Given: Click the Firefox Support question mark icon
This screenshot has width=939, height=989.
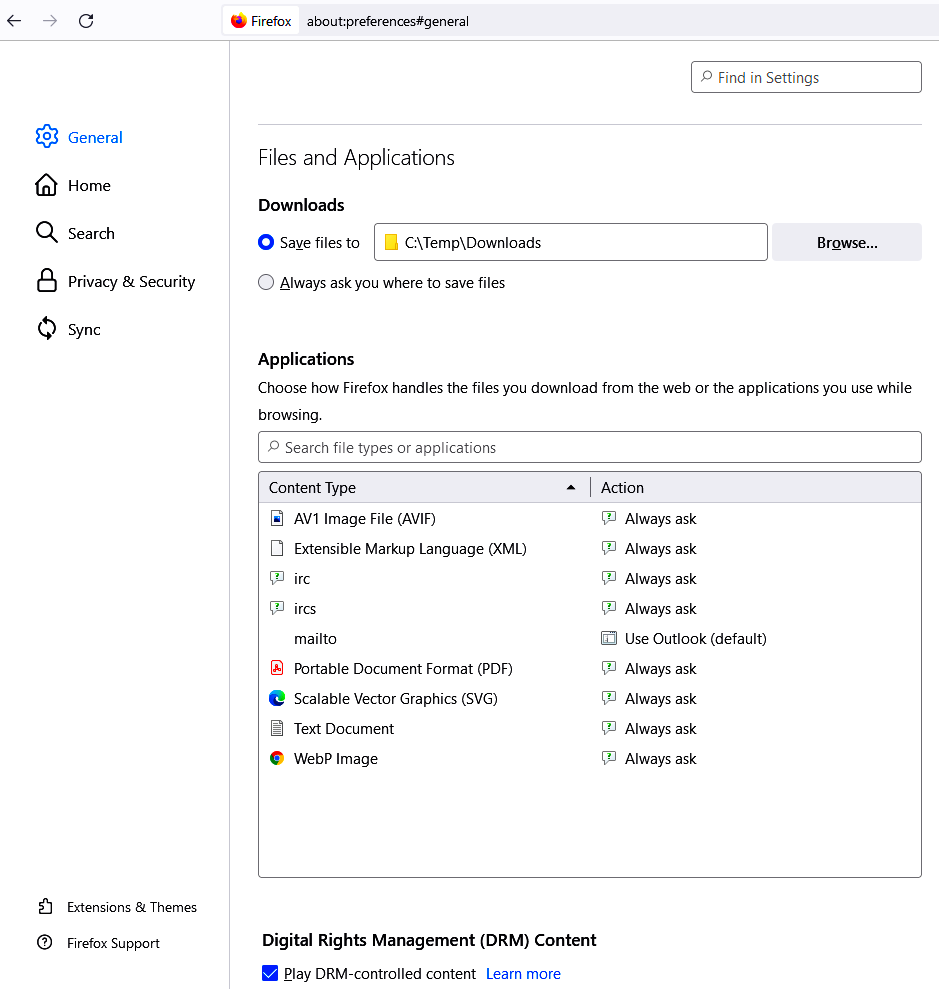Looking at the screenshot, I should coord(45,942).
